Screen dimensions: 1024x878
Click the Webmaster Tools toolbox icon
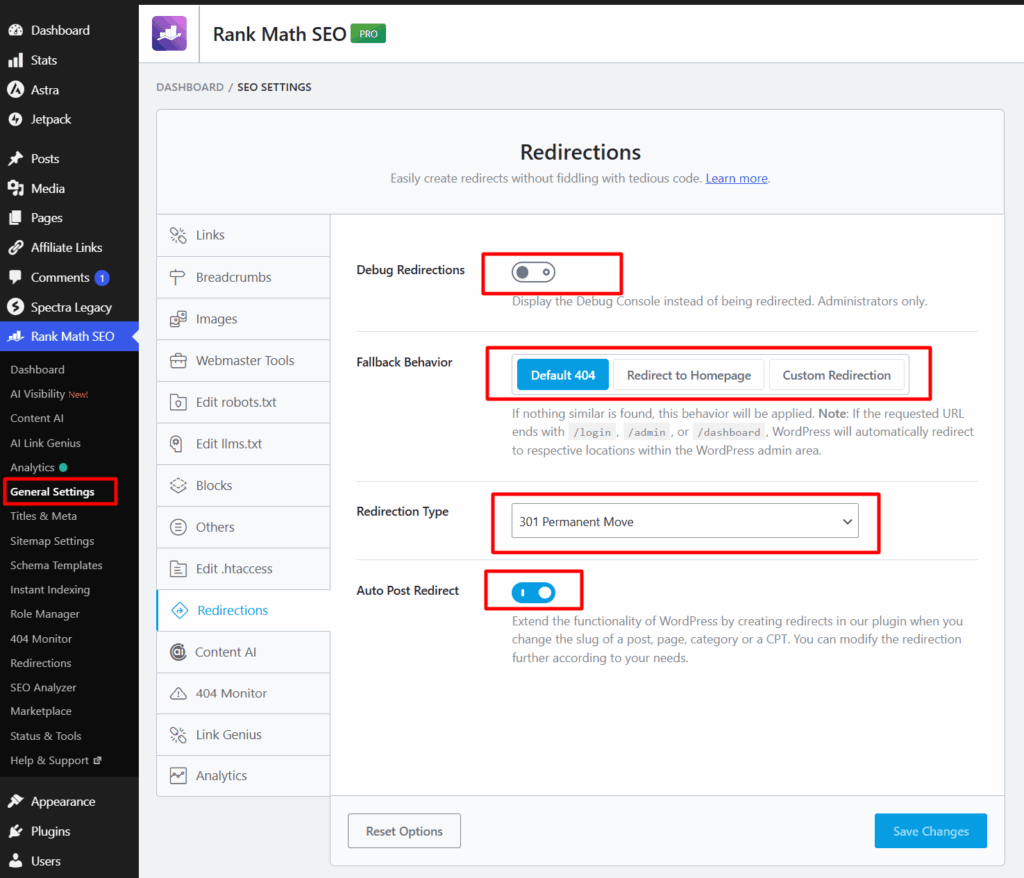tap(178, 361)
